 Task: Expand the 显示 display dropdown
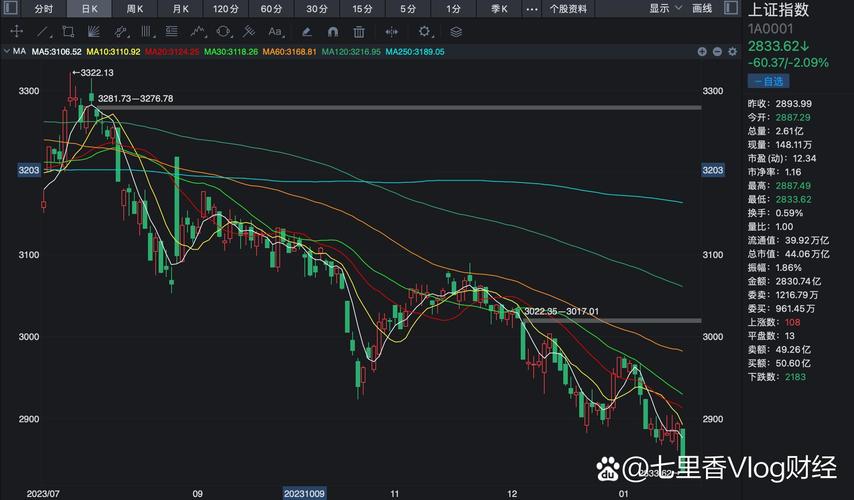click(x=664, y=8)
